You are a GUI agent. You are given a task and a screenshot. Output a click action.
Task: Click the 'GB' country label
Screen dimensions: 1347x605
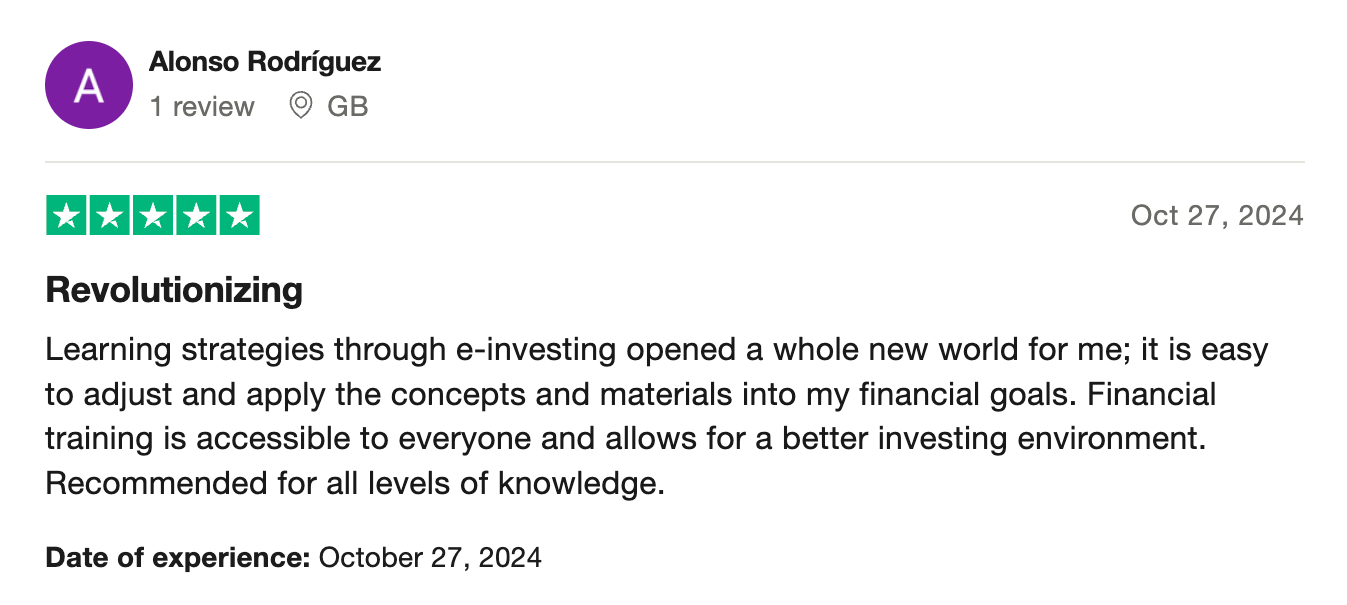pos(348,106)
